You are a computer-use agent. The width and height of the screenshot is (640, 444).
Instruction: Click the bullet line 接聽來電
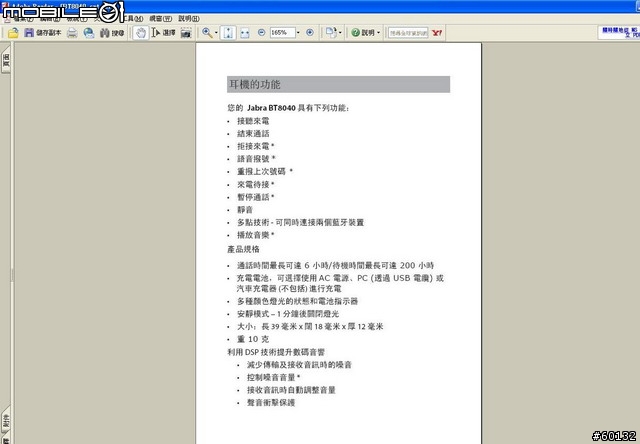pyautogui.click(x=253, y=121)
